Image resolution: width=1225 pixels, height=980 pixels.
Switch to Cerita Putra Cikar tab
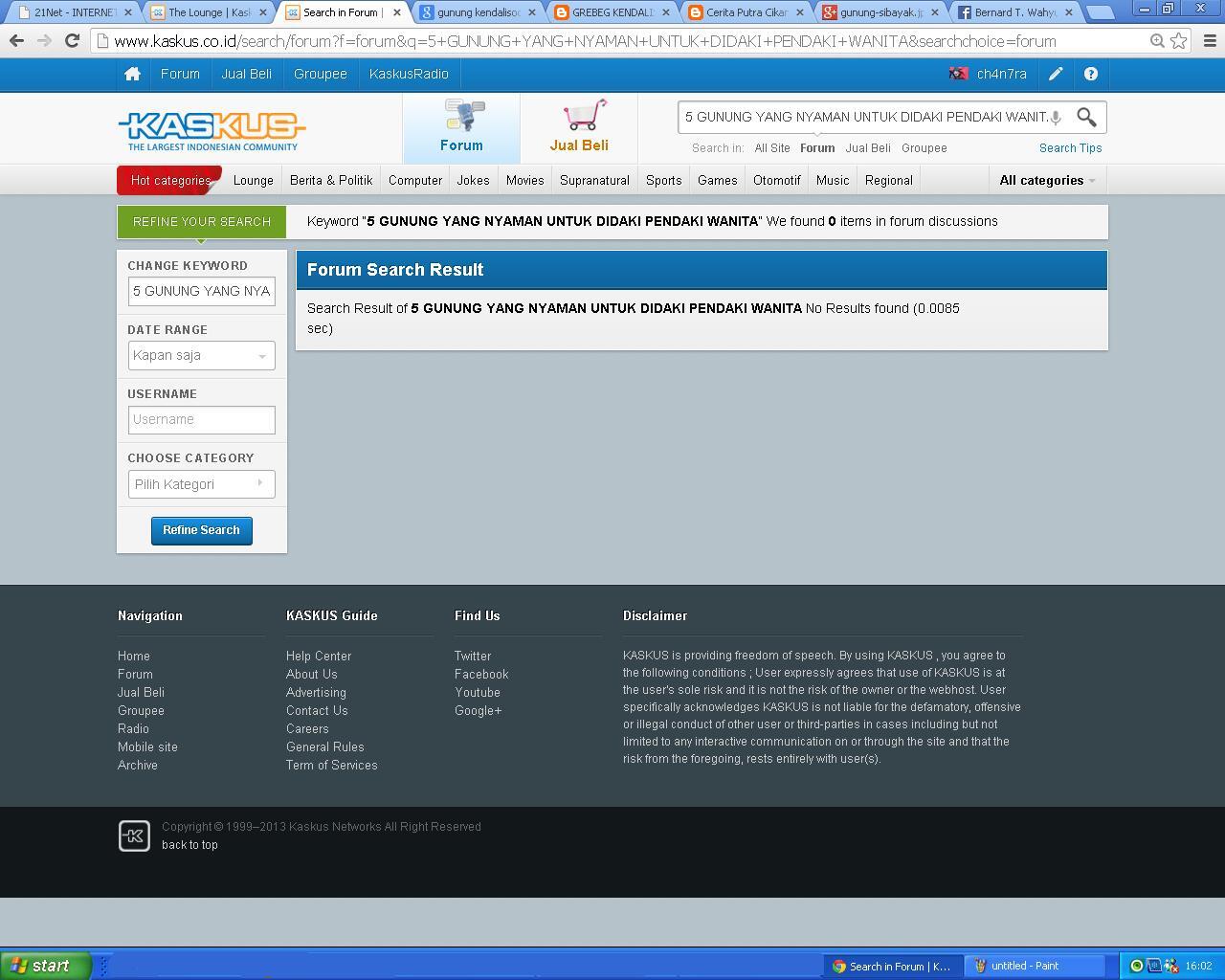pos(746,12)
